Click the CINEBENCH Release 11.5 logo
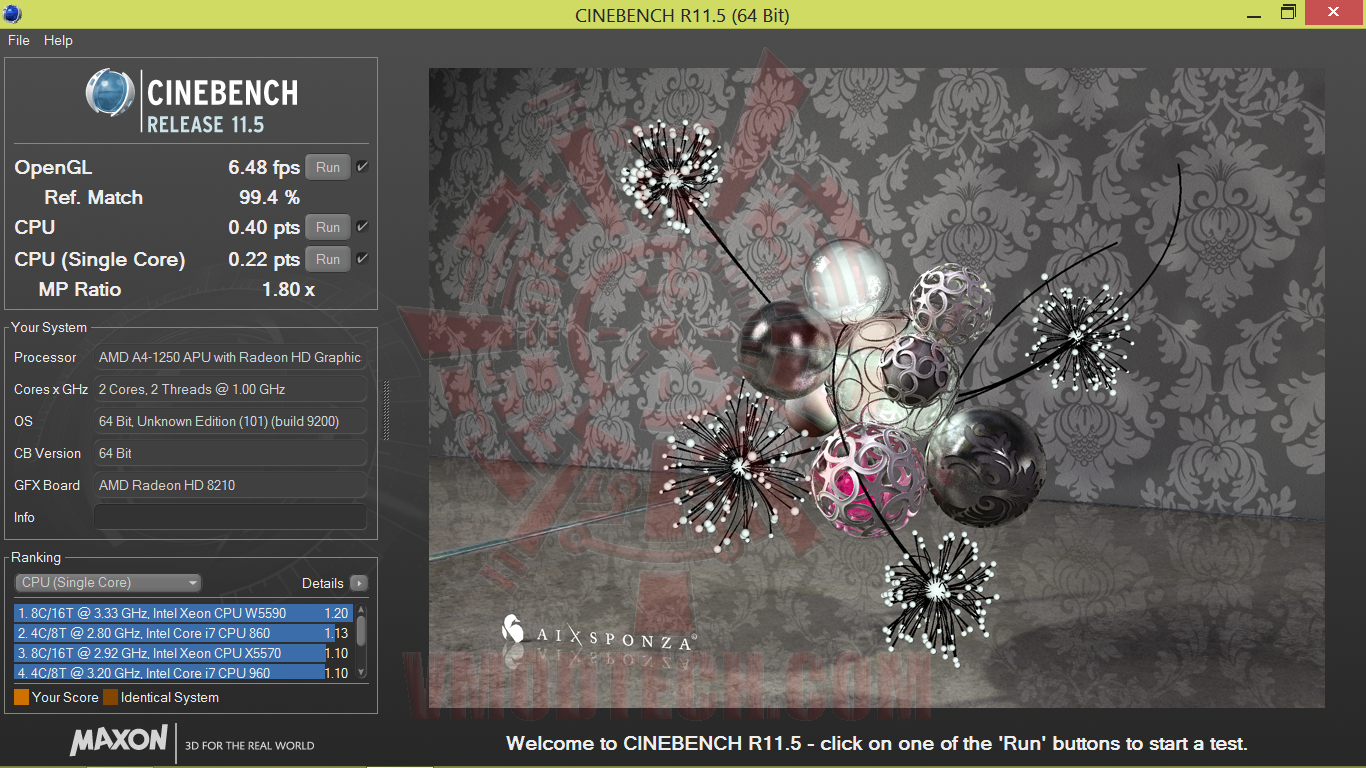Screen dimensions: 1366x768 click(192, 103)
